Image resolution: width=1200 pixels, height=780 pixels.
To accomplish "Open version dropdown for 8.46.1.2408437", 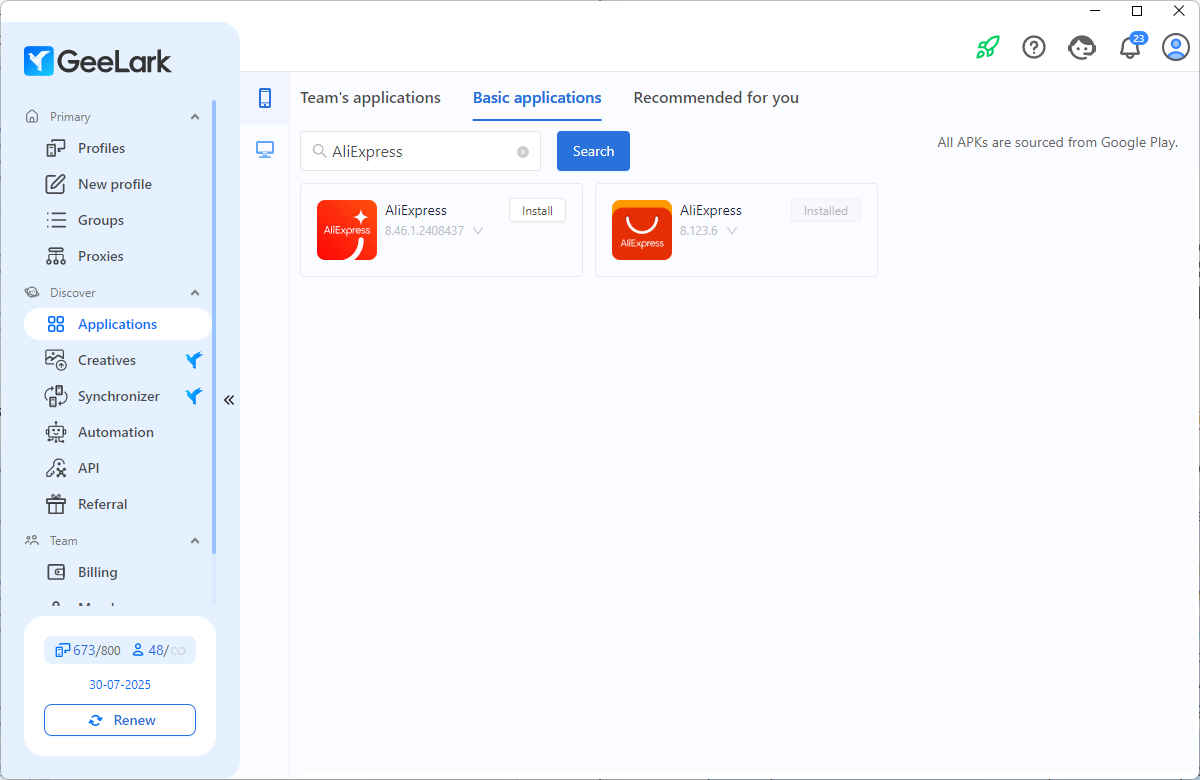I will 478,231.
